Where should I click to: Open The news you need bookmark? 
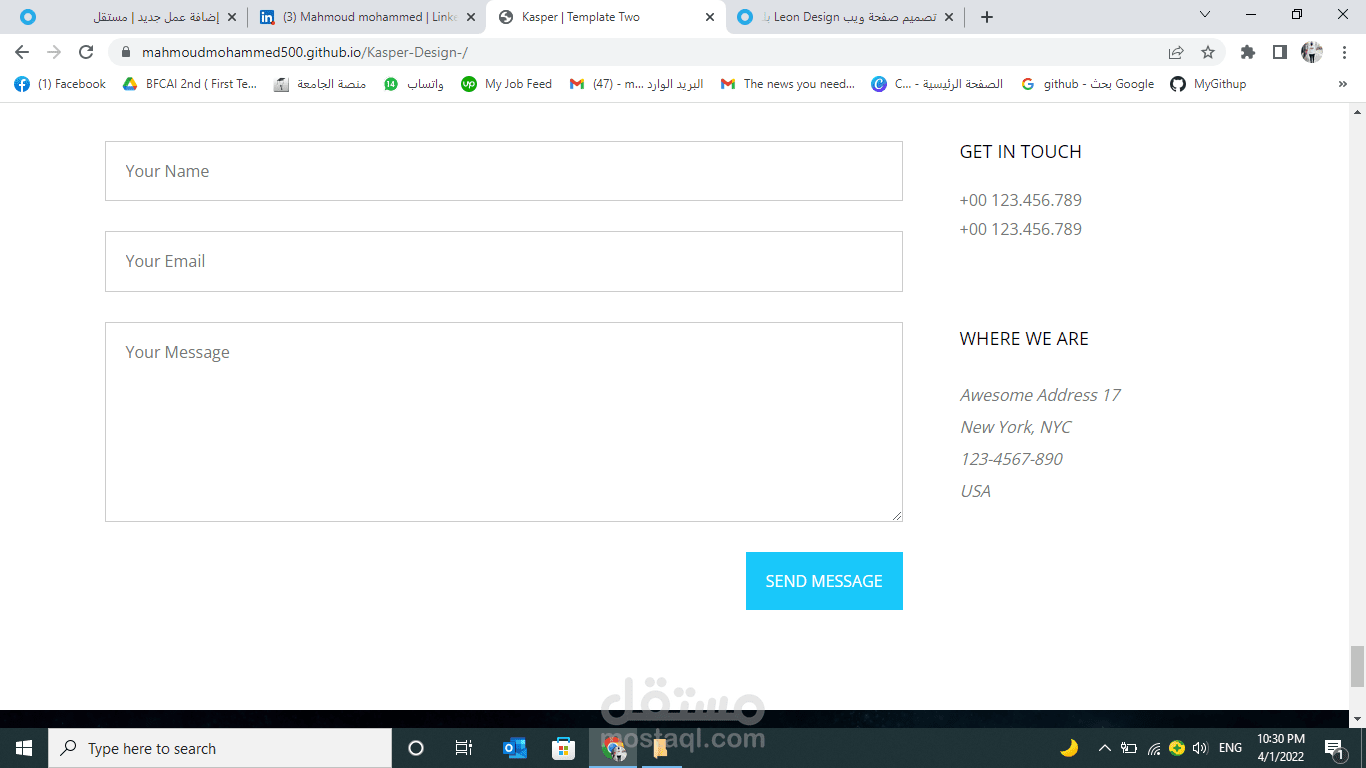point(788,84)
